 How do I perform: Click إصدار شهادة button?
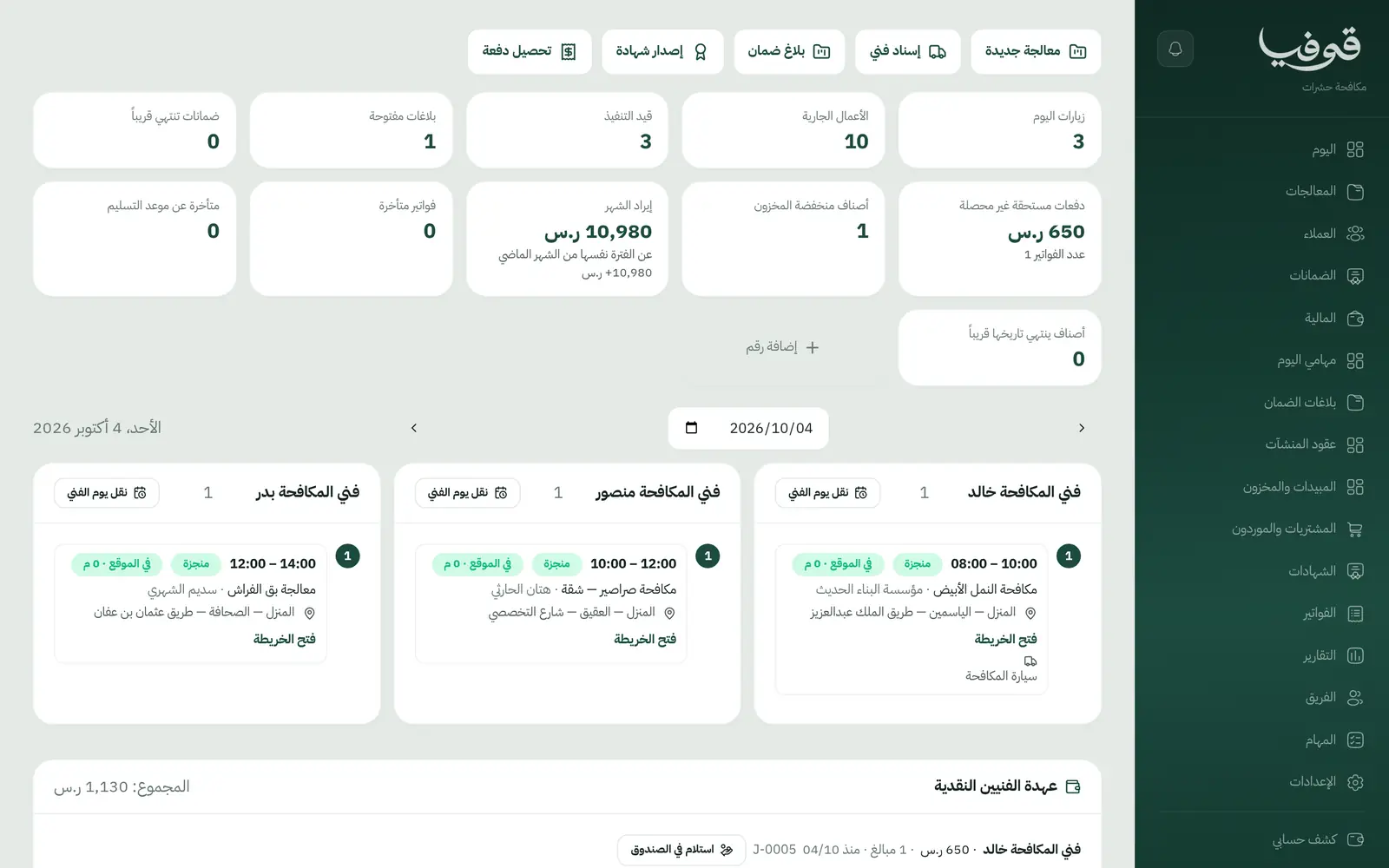(x=662, y=51)
